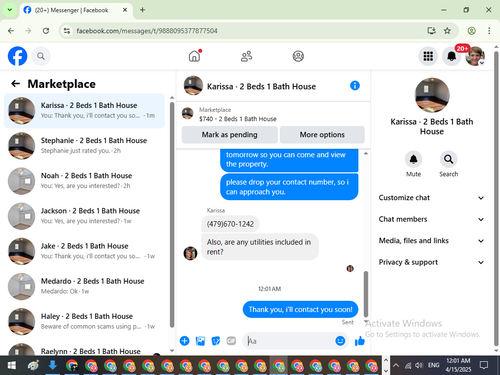Click the Marketplace back arrow
This screenshot has width=500, height=375.
point(15,84)
